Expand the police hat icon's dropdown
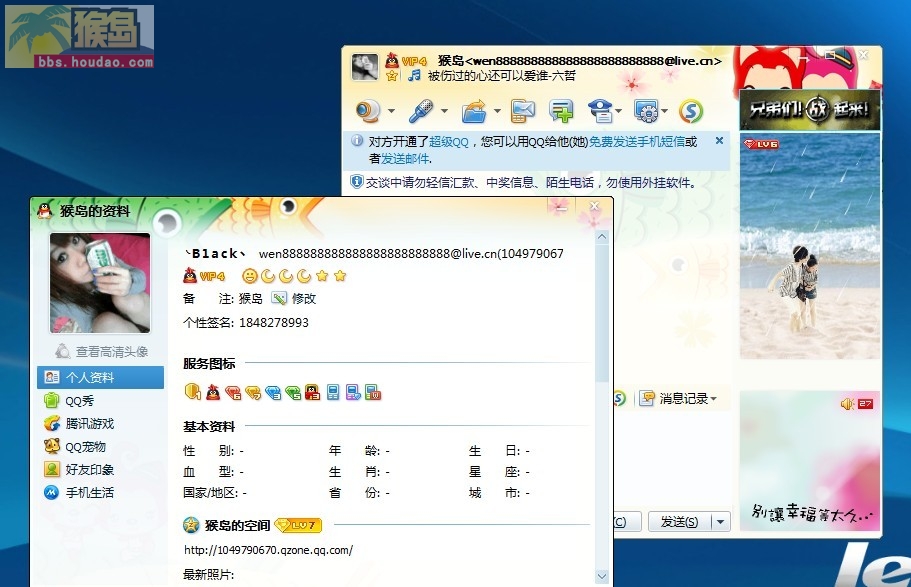Image resolution: width=911 pixels, height=587 pixels. (619, 110)
